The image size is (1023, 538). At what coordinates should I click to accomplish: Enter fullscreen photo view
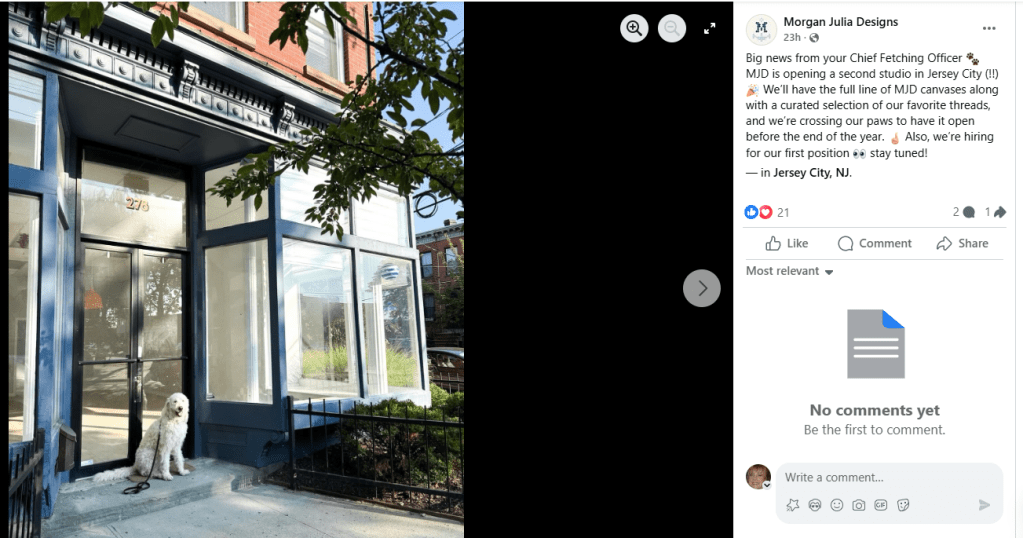[710, 28]
